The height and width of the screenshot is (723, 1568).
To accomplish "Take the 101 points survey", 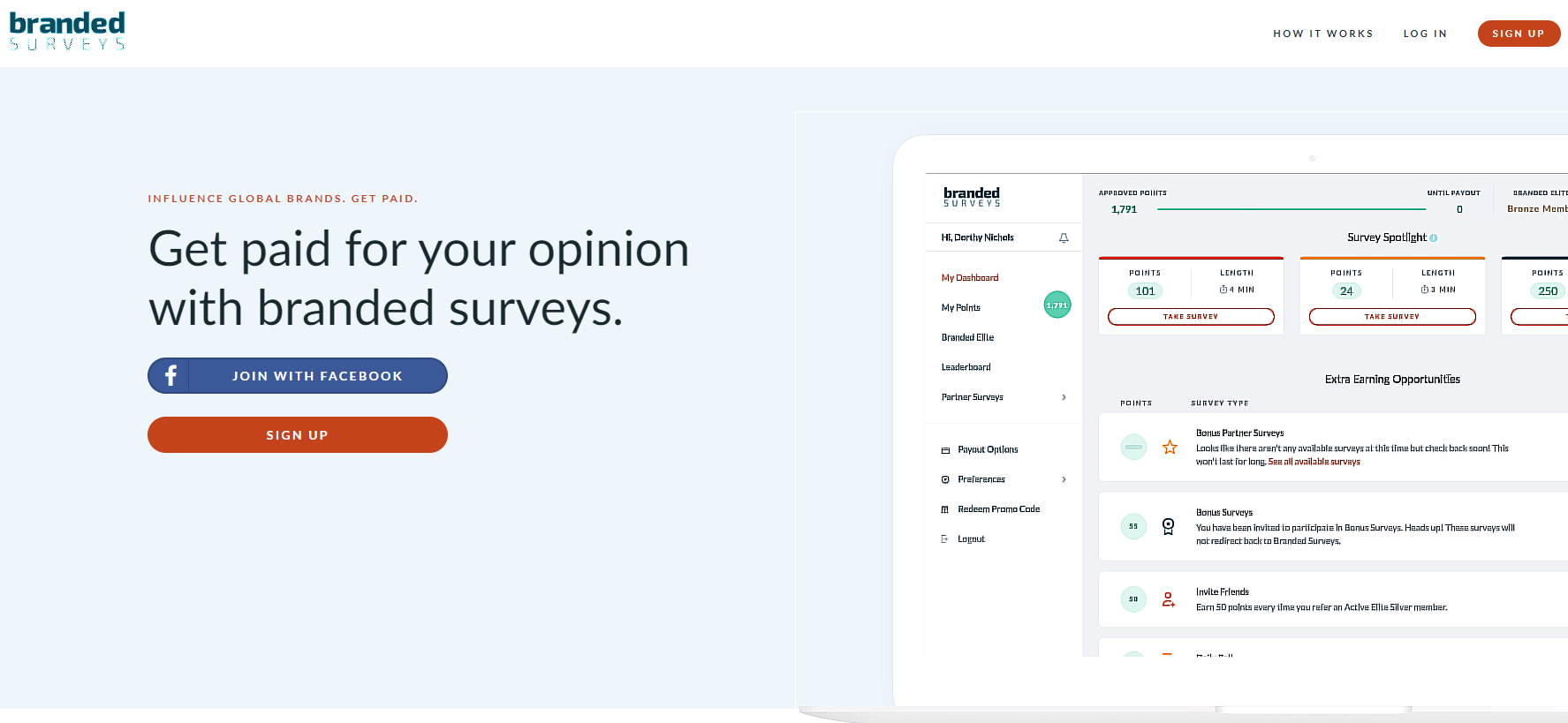I will coord(1191,316).
